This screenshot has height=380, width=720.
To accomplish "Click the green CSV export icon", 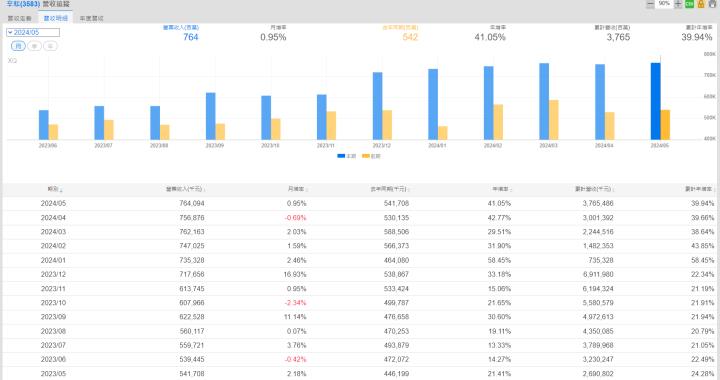I will click(x=689, y=4).
